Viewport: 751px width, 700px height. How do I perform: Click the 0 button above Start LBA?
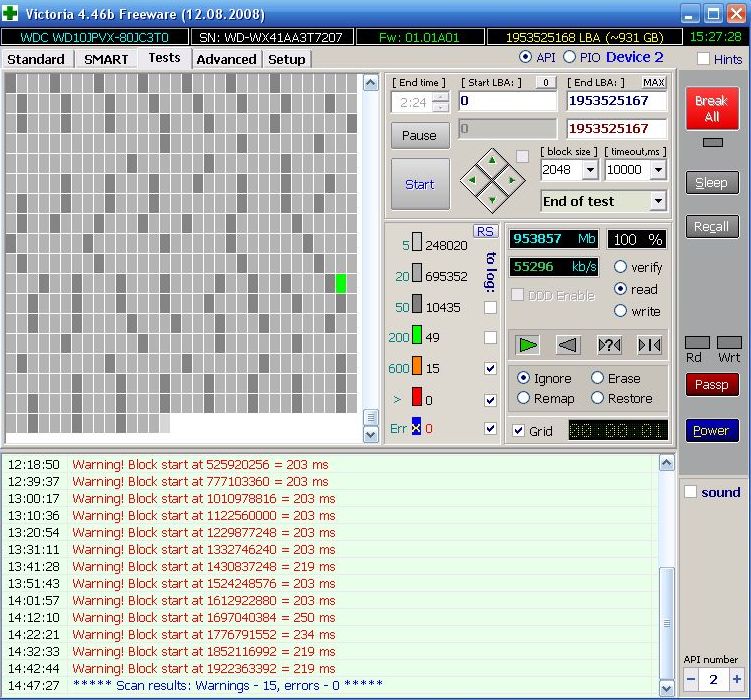[x=546, y=83]
